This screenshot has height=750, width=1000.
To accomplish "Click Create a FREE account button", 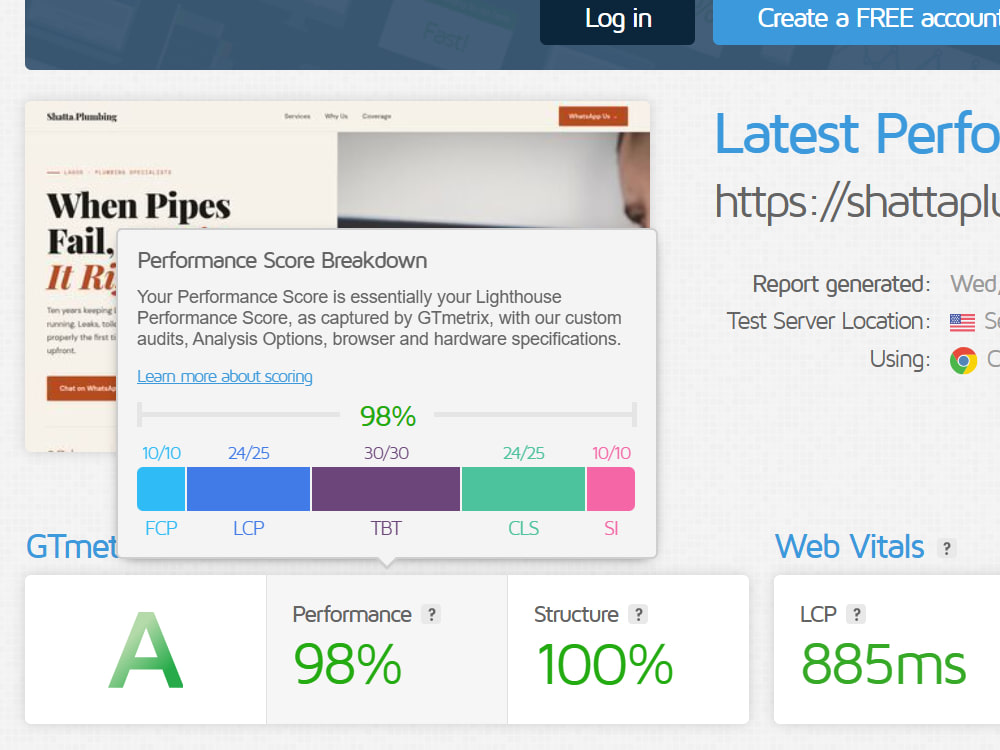I will tap(857, 19).
